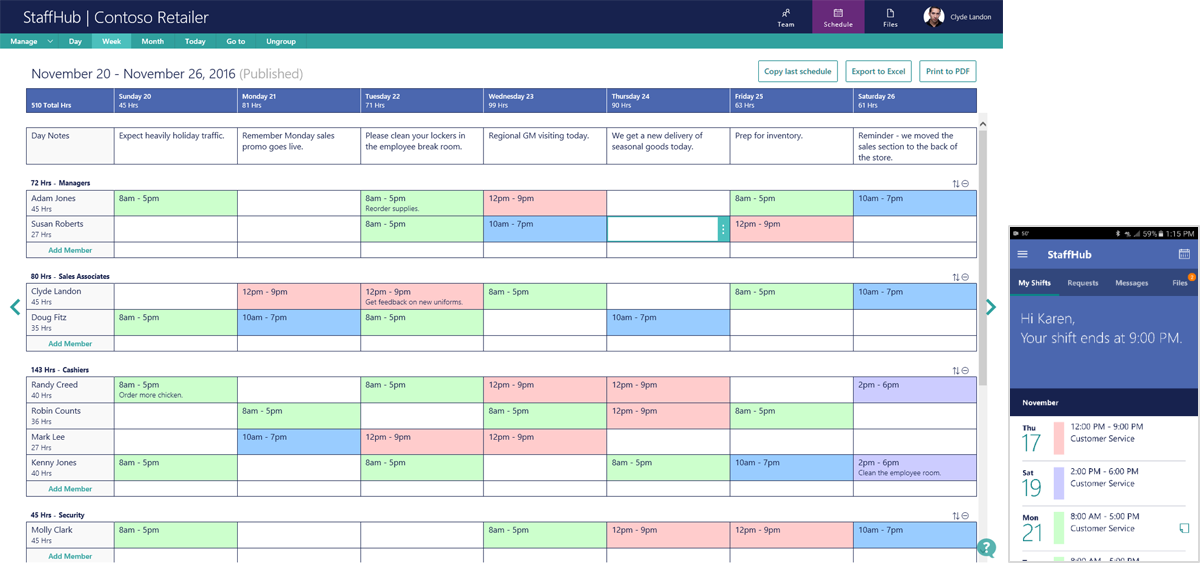The image size is (1200, 563).
Task: Select Mark Lee's Monday 10am - 7pm shift
Action: 299,441
